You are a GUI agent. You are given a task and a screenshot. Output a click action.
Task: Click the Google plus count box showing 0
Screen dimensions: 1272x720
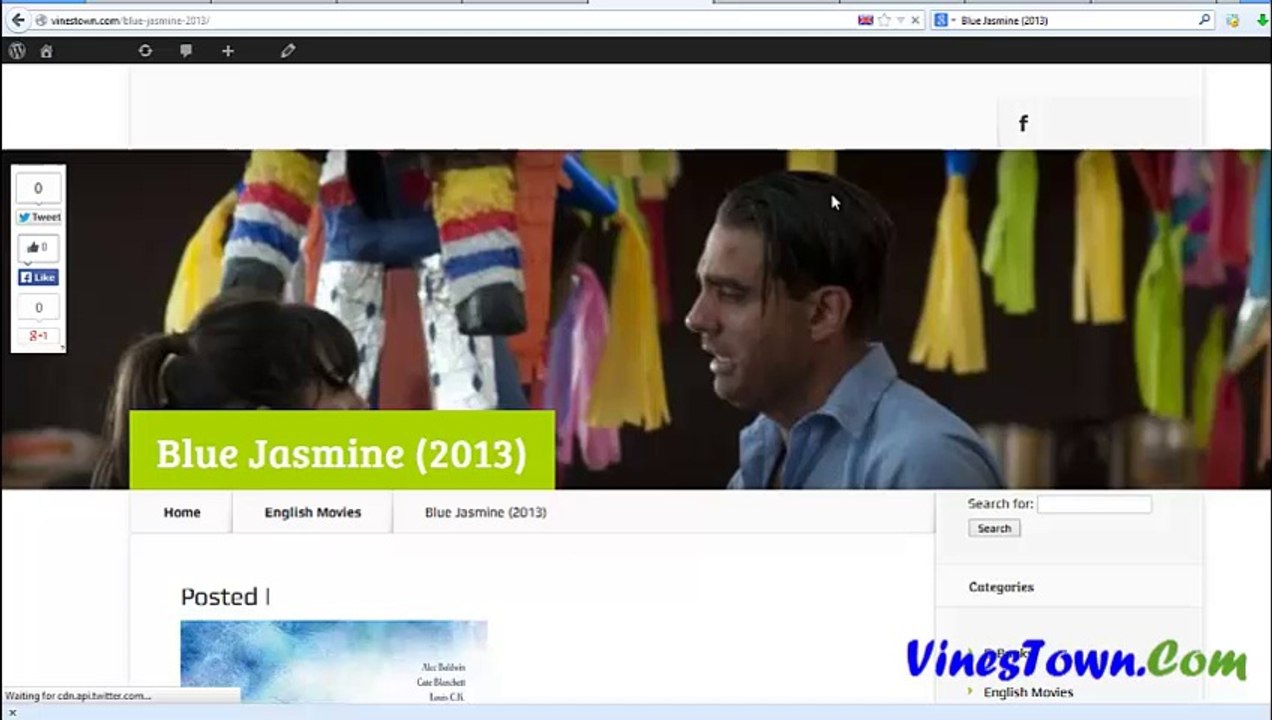(38, 307)
